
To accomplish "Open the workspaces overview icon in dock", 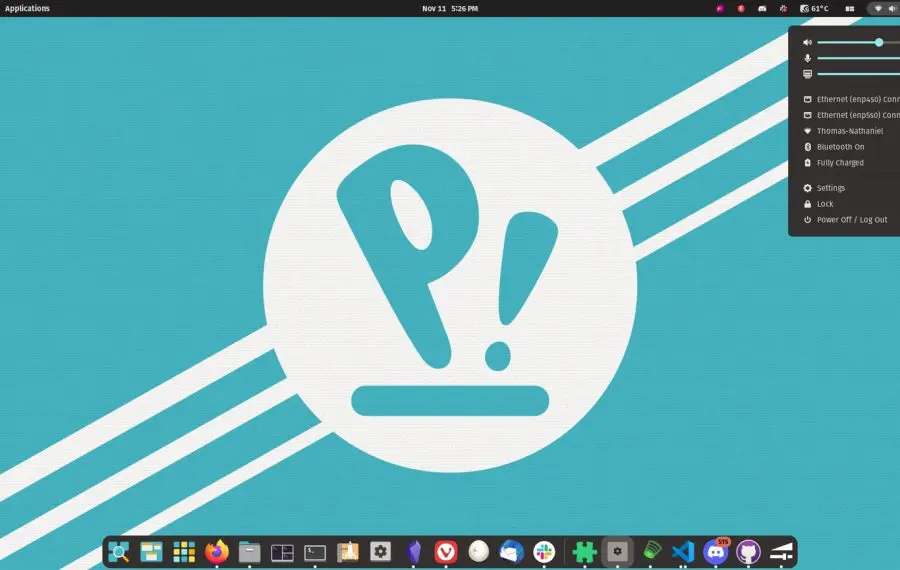I will coord(152,552).
